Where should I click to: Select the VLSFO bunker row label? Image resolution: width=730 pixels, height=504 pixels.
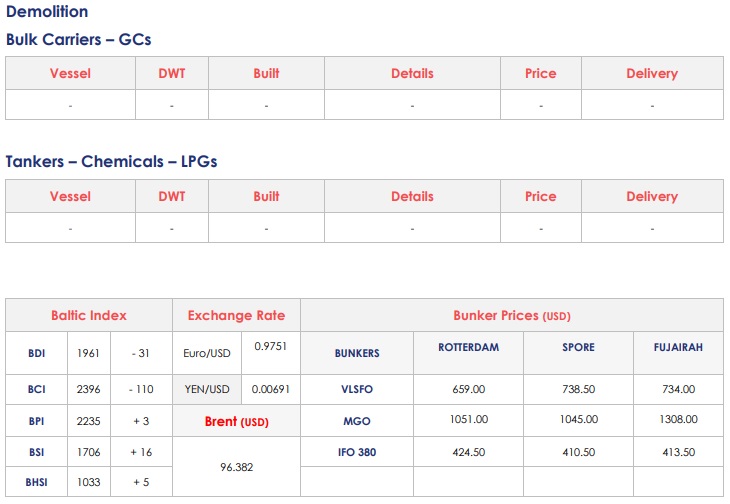357,388
